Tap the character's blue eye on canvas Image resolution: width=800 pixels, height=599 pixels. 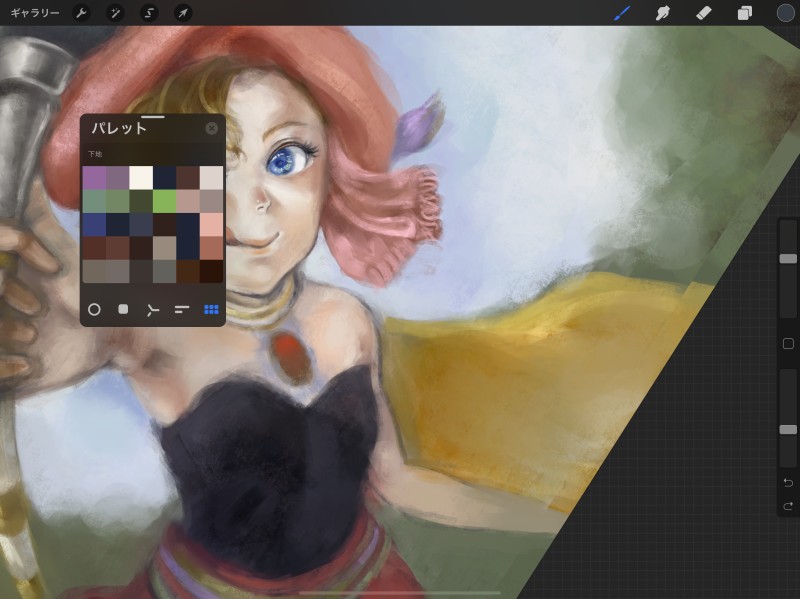pos(285,159)
